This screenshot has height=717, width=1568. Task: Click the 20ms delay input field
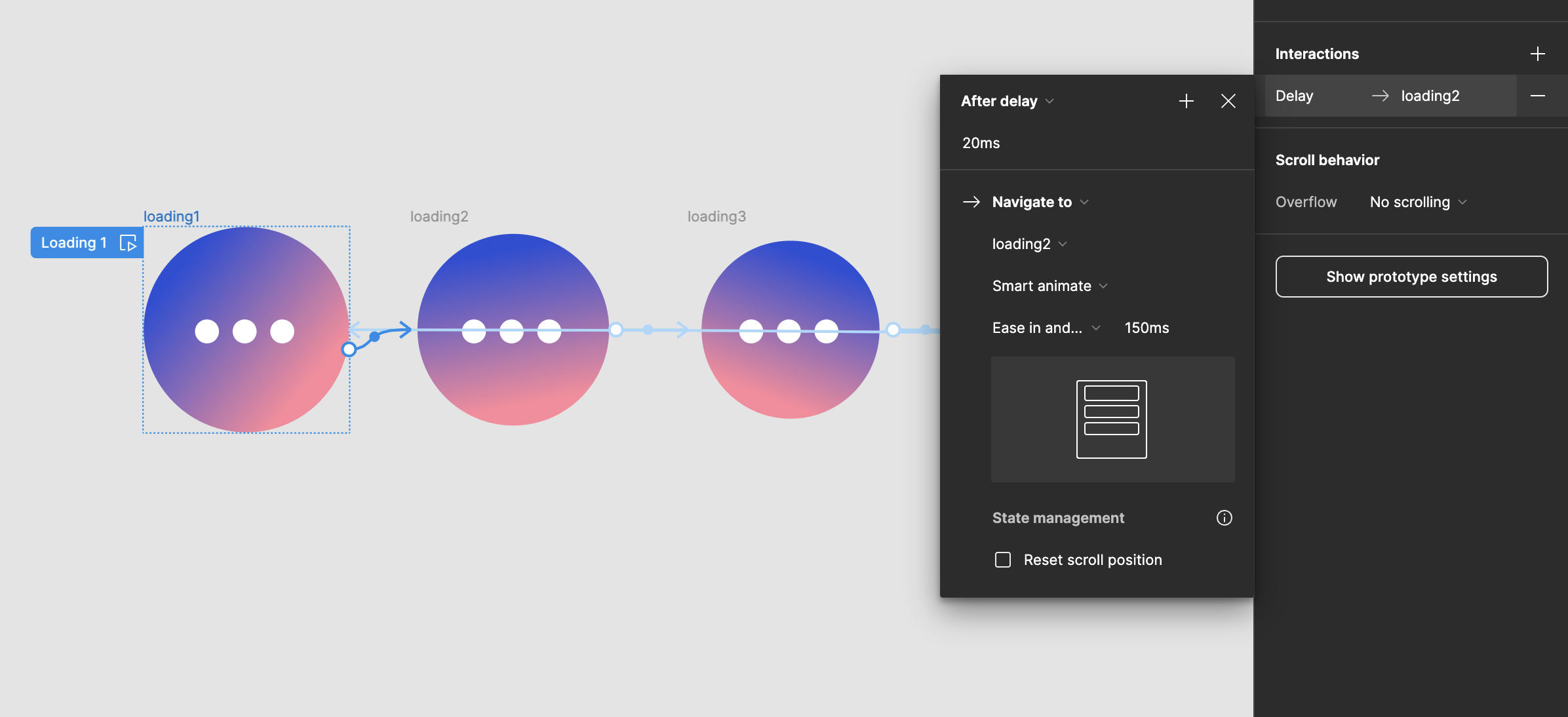981,143
